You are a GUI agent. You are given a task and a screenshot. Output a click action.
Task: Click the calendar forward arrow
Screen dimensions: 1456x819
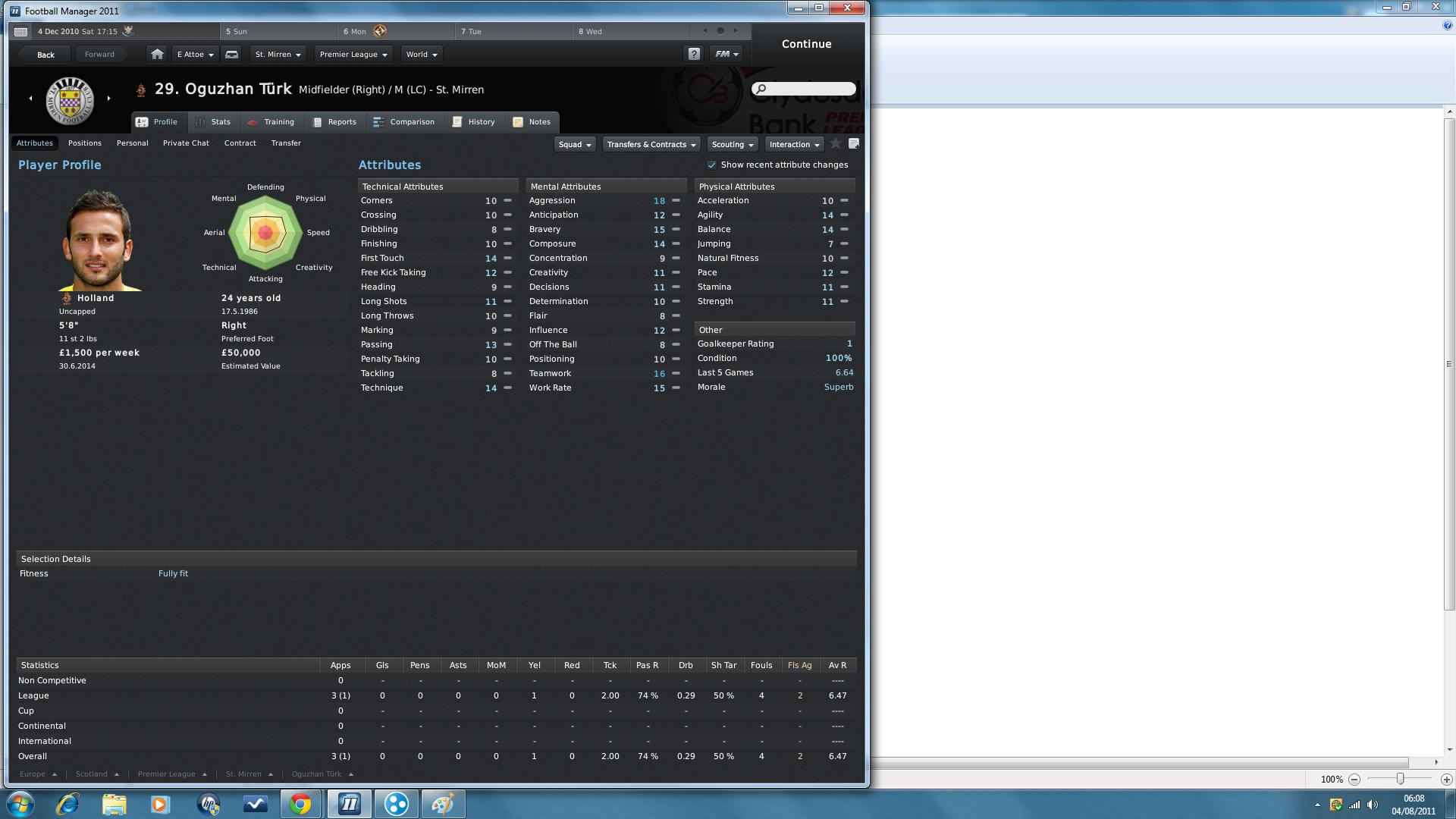coord(736,31)
